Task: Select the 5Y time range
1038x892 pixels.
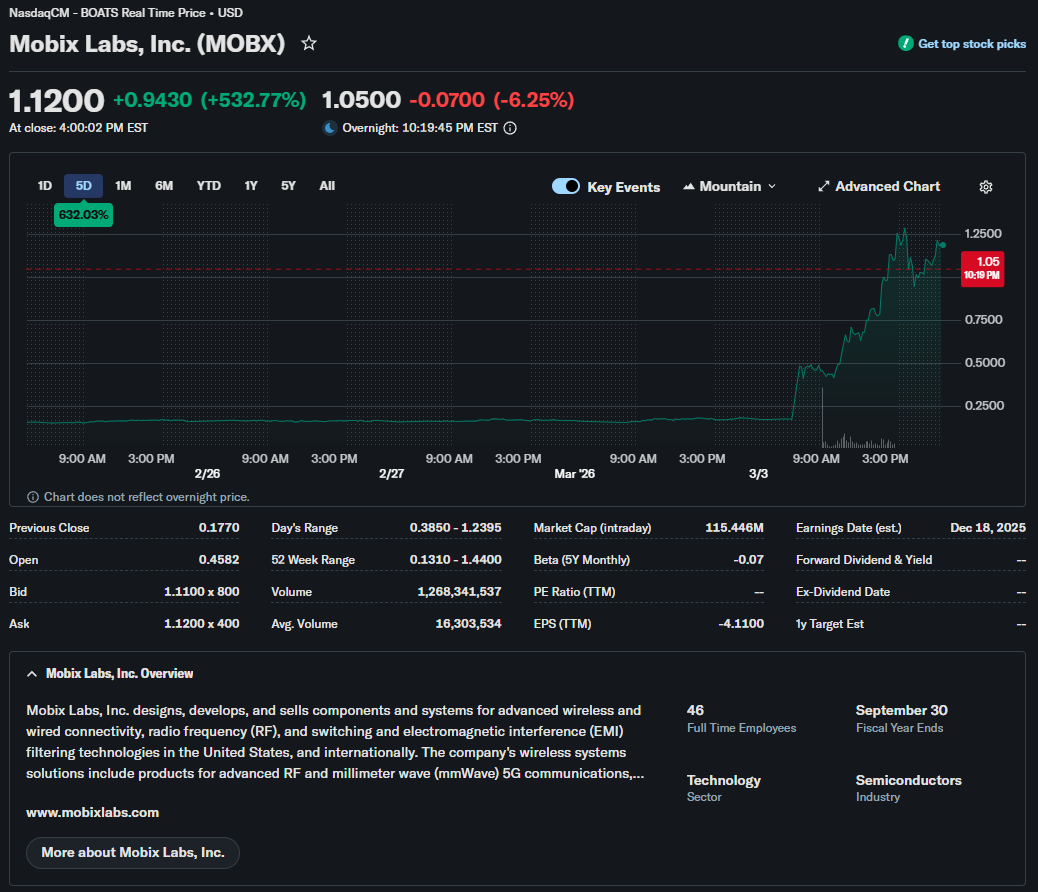Action: pyautogui.click(x=289, y=186)
